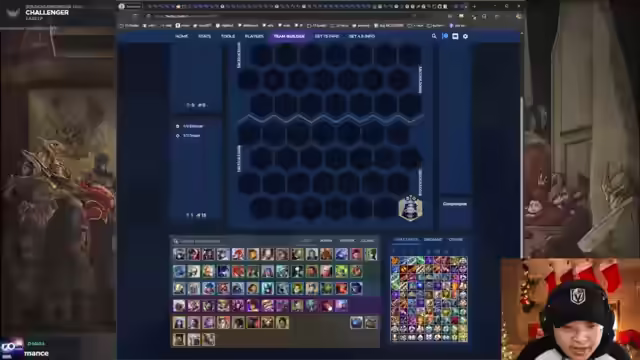Image resolution: width=640 pixels, height=360 pixels.
Task: Open the SET 13 INFO link
Action: pos(327,36)
